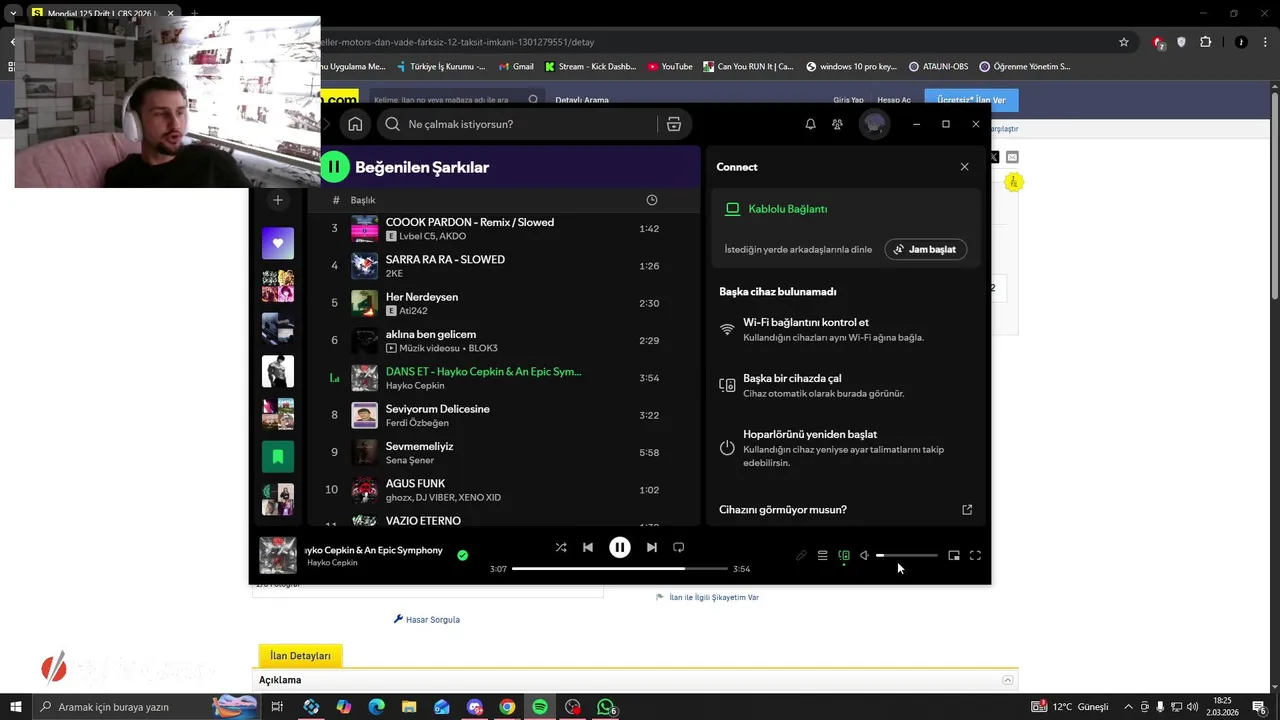This screenshot has height=720, width=1280.
Task: Open Cihazını görmüyor musun? external link
Action: tap(967, 509)
